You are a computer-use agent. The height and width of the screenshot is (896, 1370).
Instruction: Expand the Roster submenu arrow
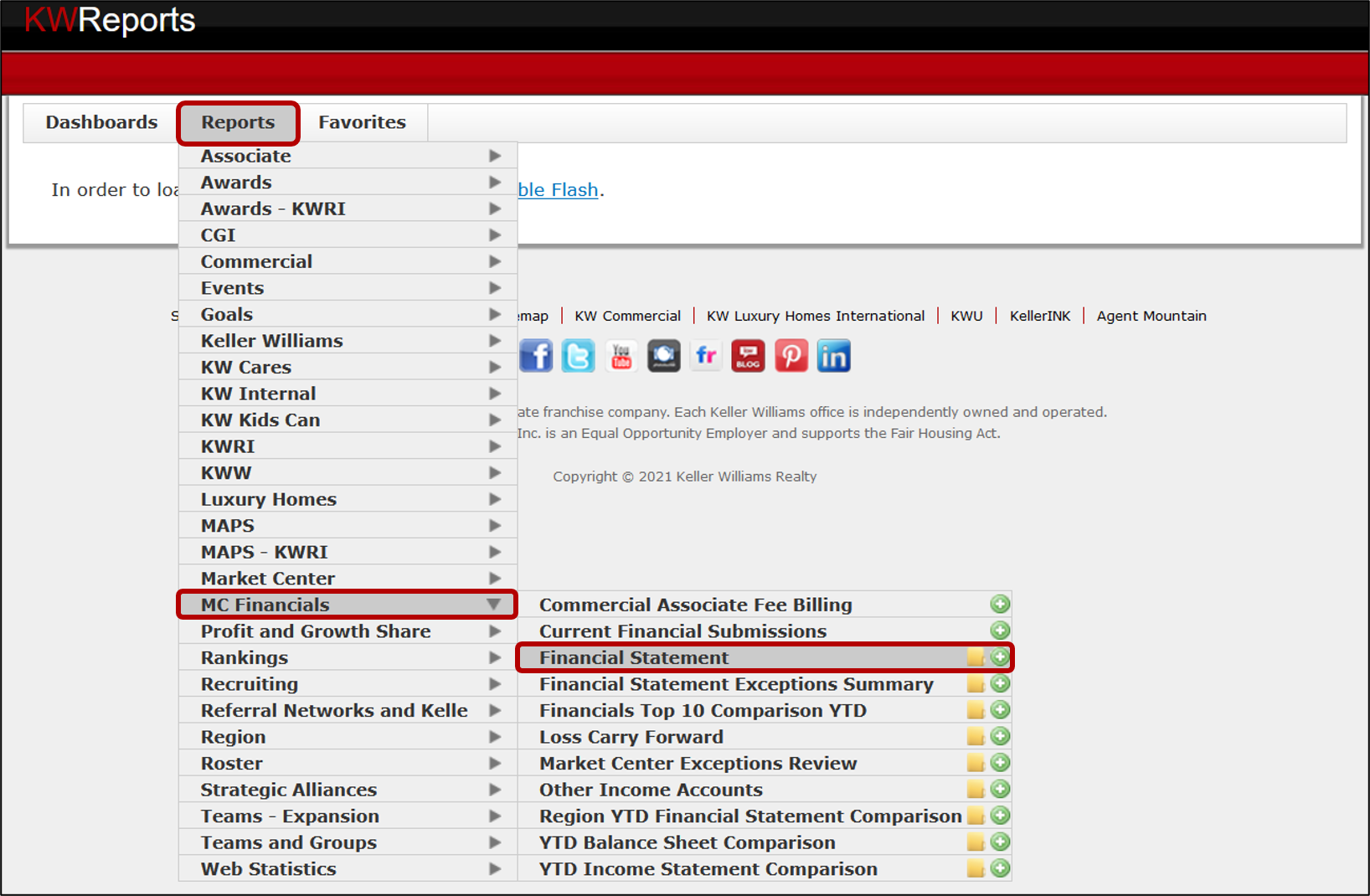(x=495, y=763)
